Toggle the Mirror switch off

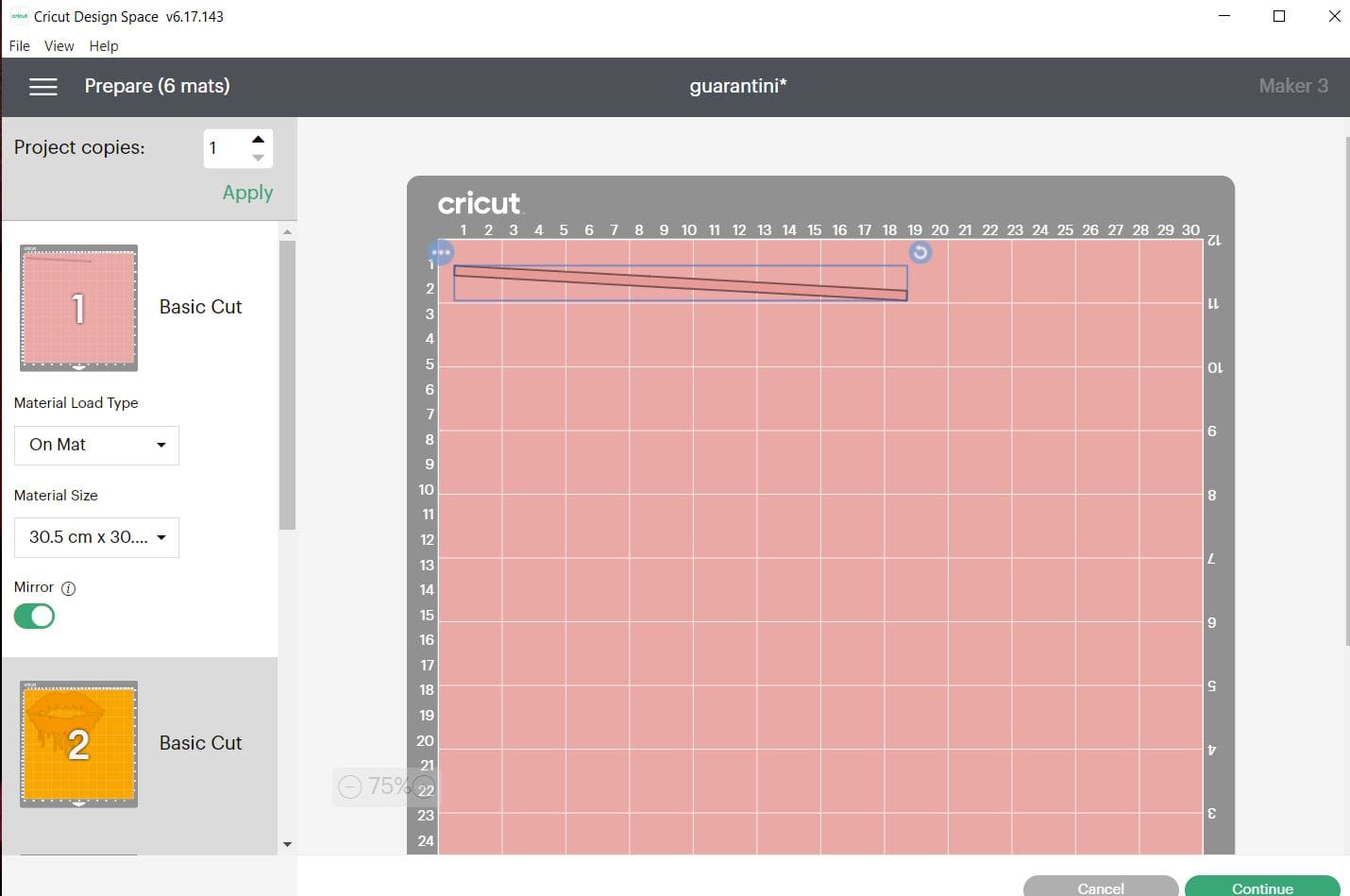coord(34,617)
